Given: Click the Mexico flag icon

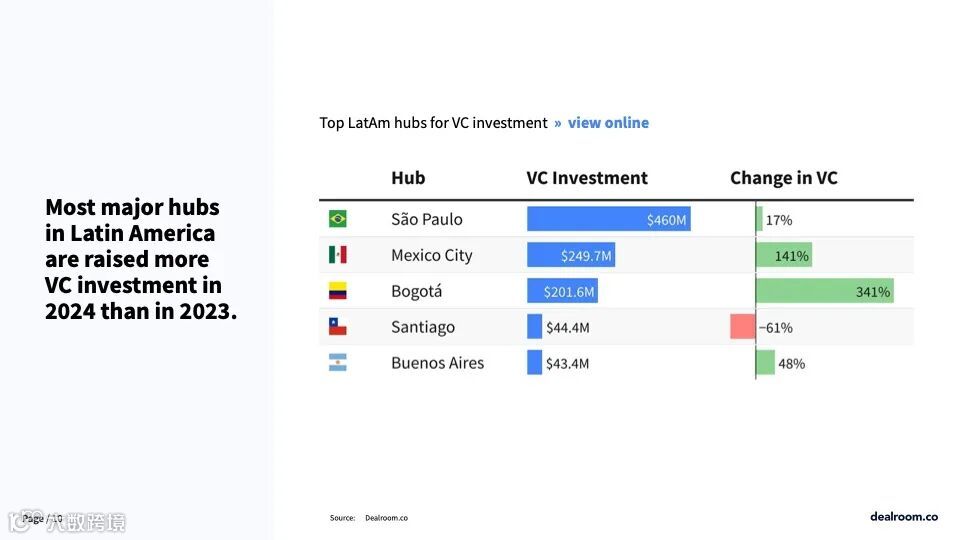Looking at the screenshot, I should point(337,255).
